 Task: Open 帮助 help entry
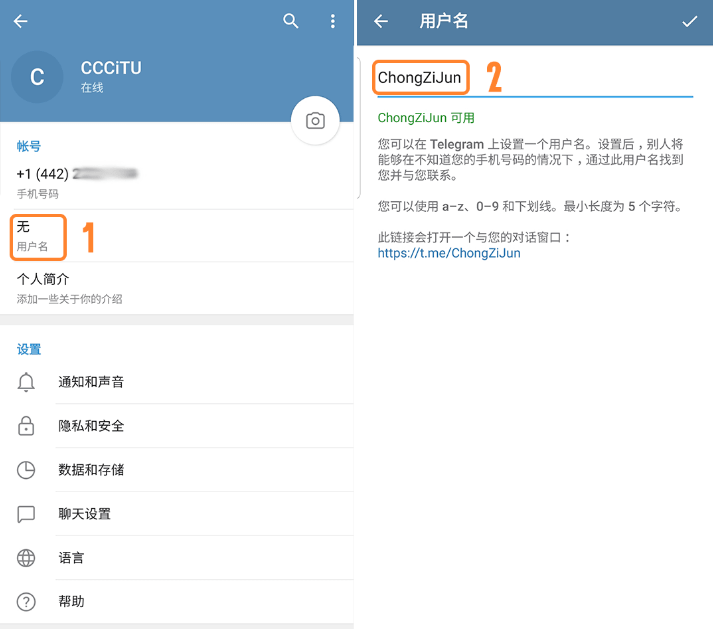pyautogui.click(x=177, y=602)
